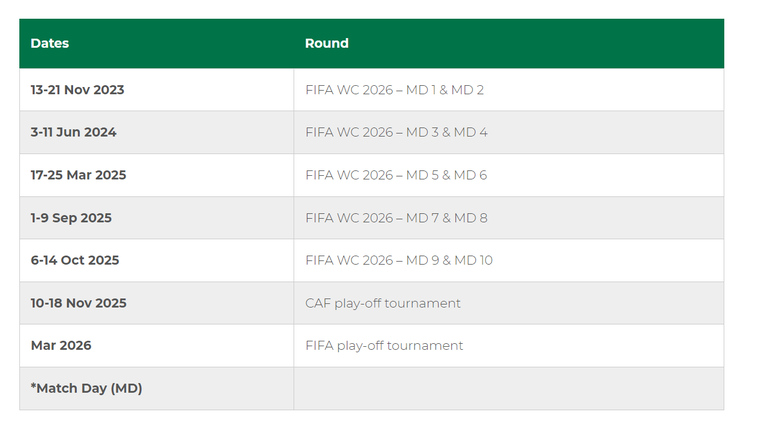Click the 6-14 Oct 2025 date cell

click(75, 260)
